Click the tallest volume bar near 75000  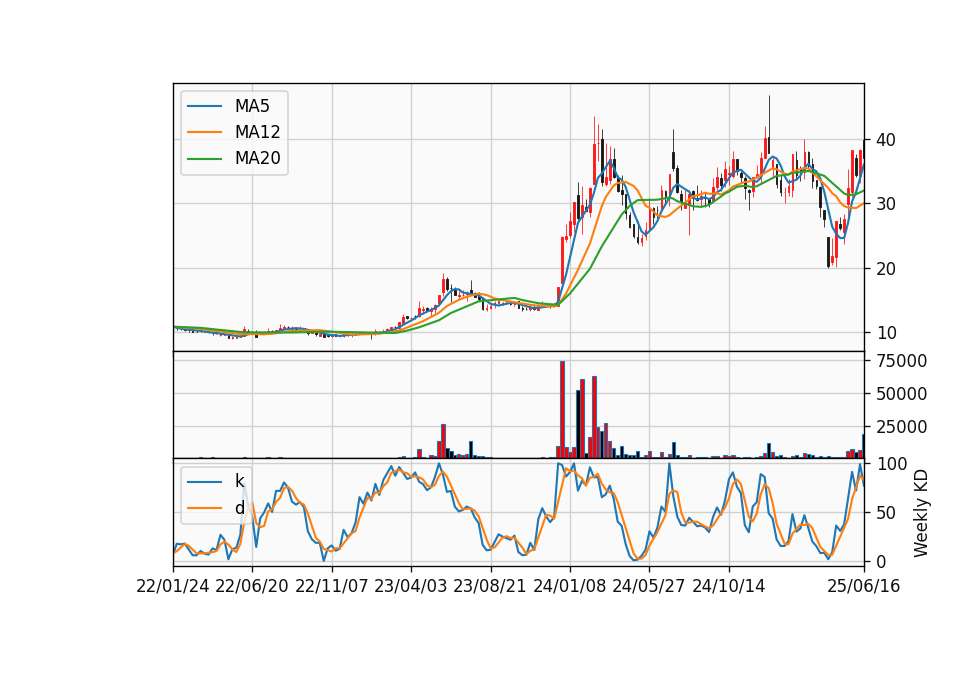(562, 409)
